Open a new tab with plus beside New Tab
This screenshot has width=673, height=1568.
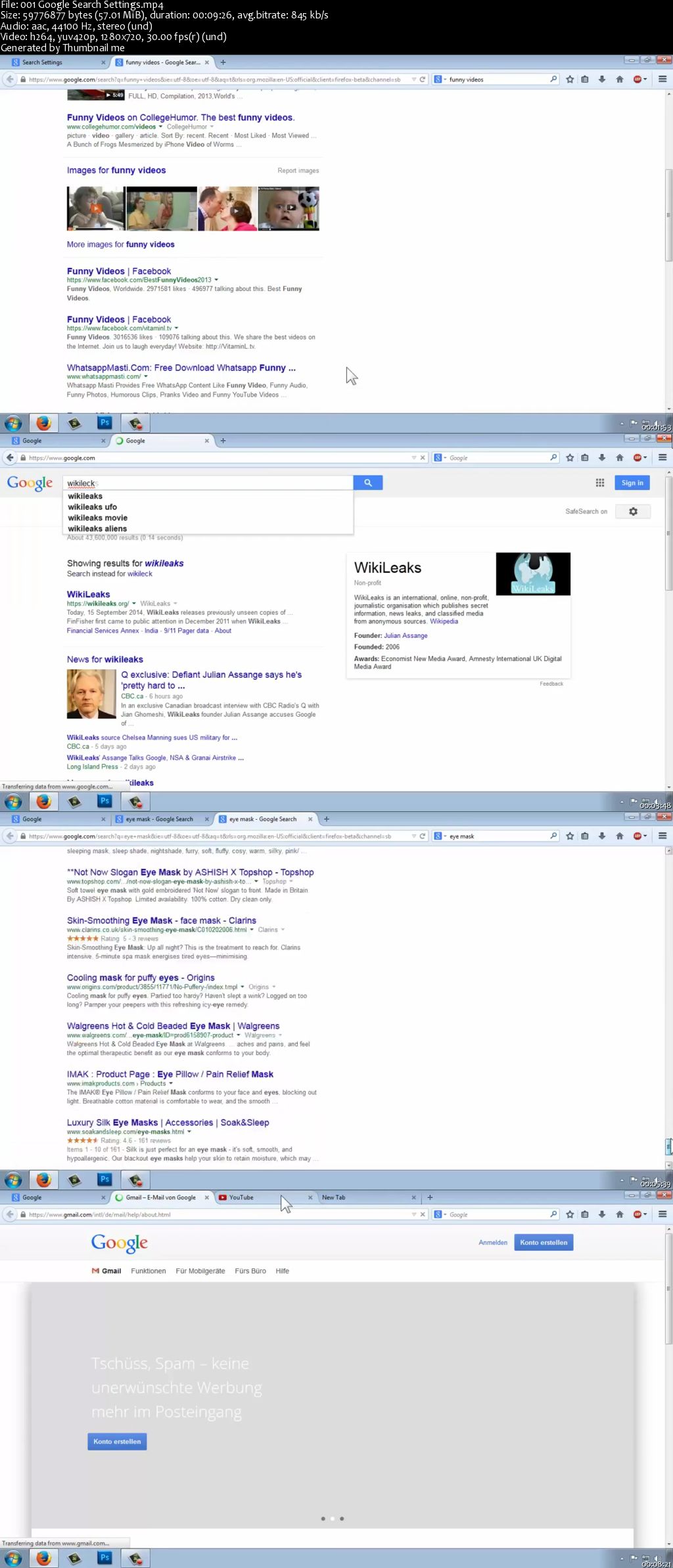point(430,1198)
